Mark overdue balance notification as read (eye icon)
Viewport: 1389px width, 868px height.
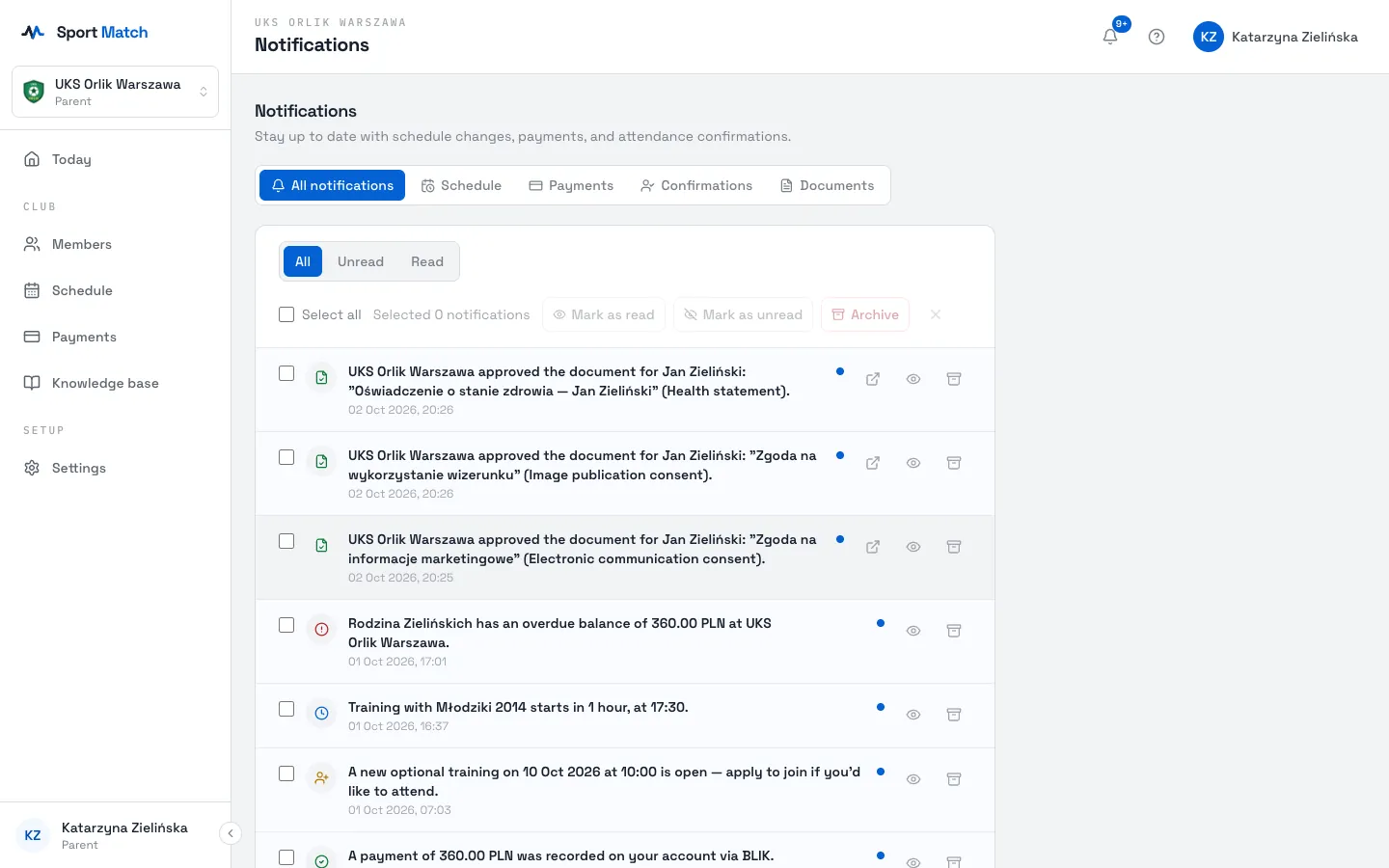coord(913,631)
